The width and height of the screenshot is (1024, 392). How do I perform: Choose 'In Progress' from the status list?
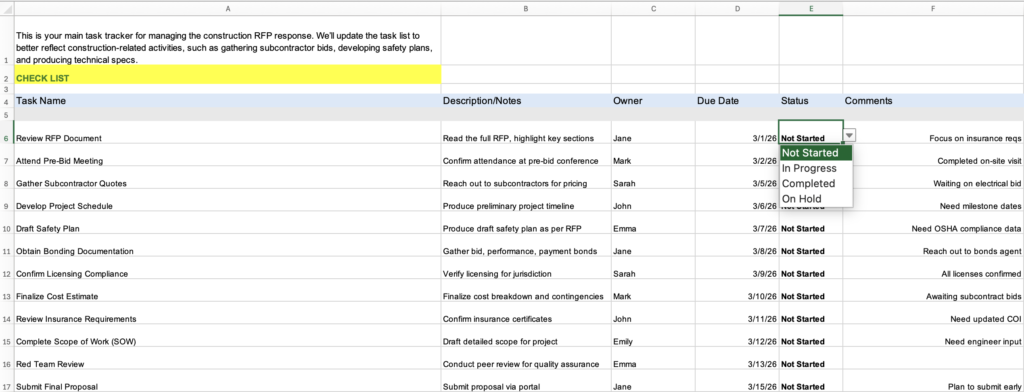click(816, 168)
